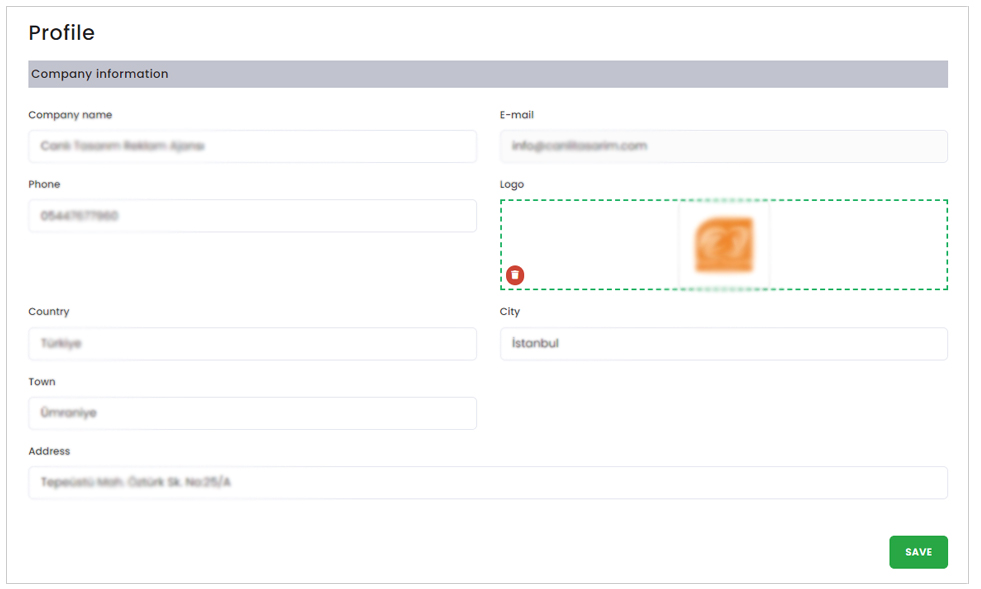
Task: Click the "Address" field label
Action: (x=49, y=451)
